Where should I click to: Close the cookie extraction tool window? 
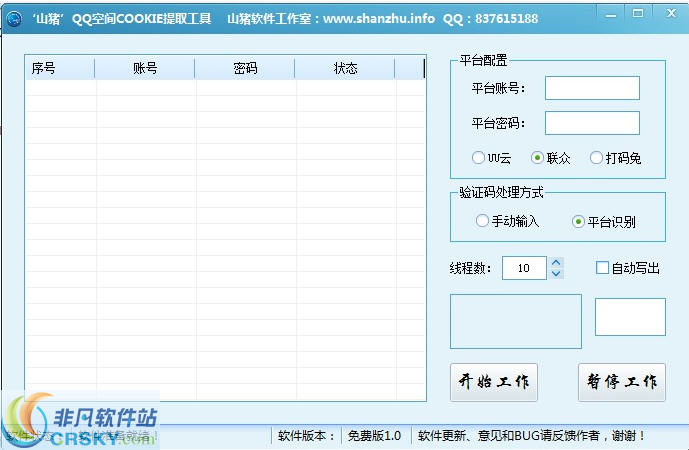click(671, 13)
